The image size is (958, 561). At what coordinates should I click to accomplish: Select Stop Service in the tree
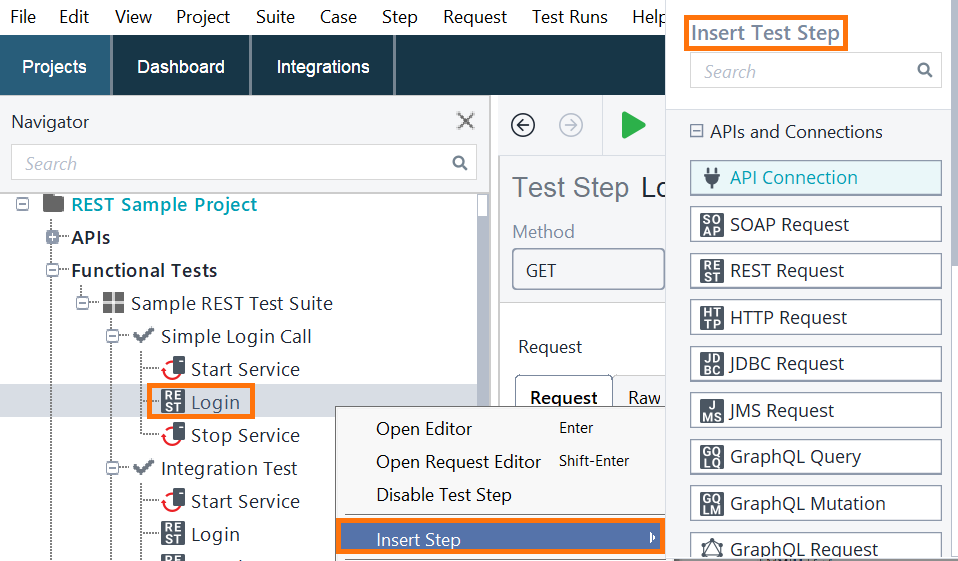245,435
